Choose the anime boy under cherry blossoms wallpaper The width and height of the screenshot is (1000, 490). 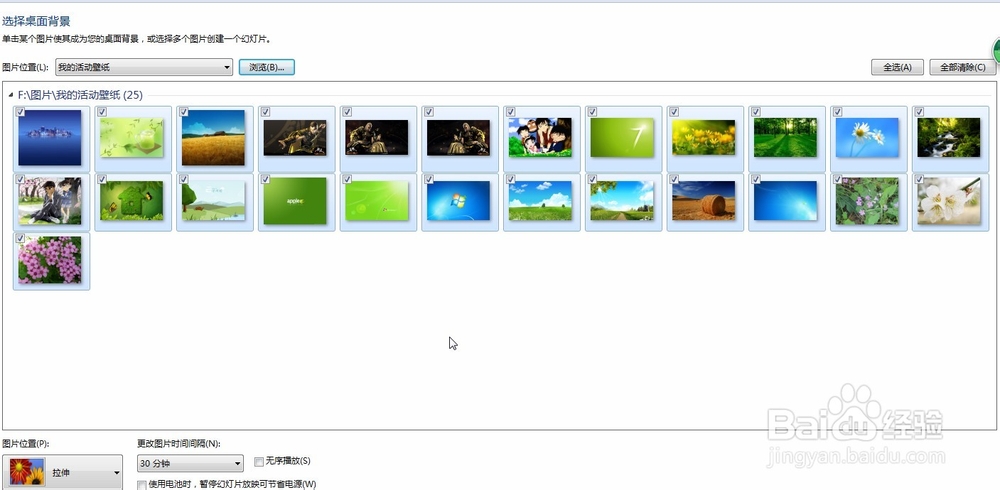pyautogui.click(x=50, y=201)
